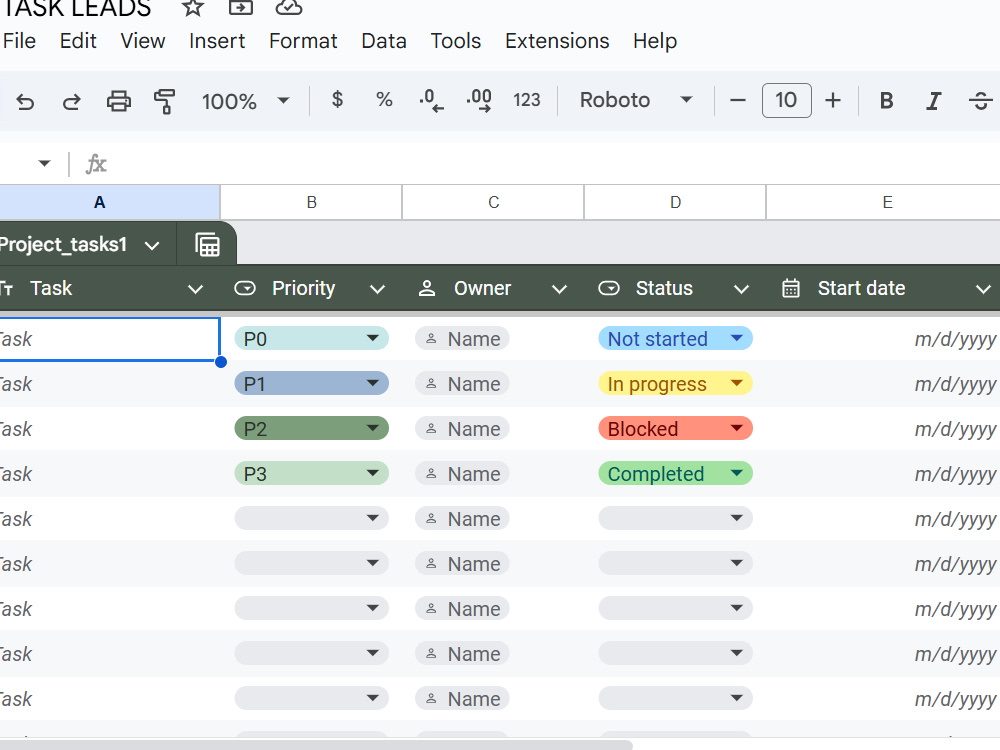1000x750 pixels.
Task: Open the Task column header dropdown
Action: (x=195, y=289)
